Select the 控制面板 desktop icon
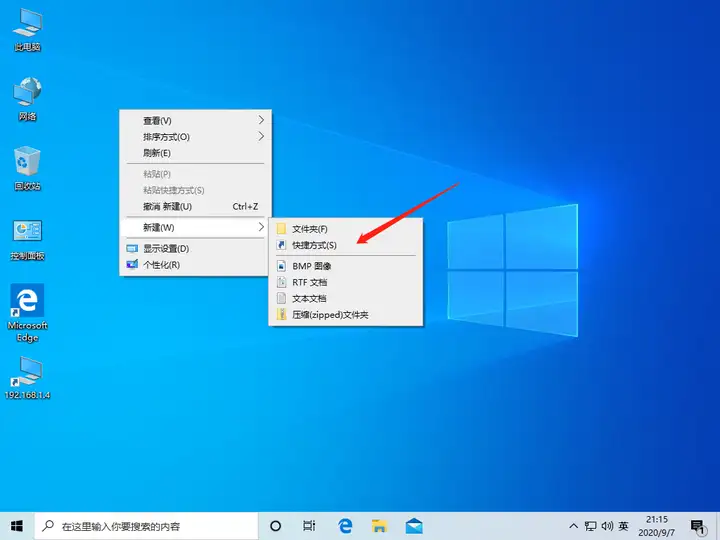Viewport: 720px width, 540px height. point(27,239)
